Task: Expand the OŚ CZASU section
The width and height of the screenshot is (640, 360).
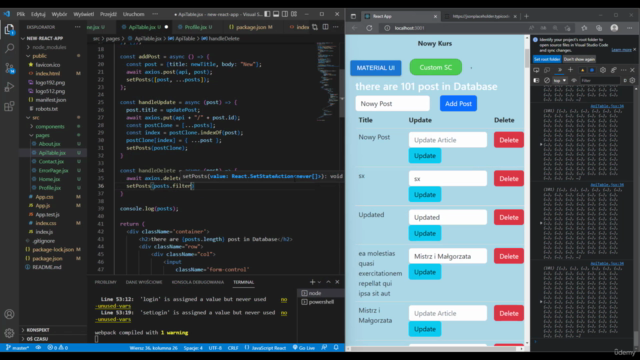Action: [37, 339]
